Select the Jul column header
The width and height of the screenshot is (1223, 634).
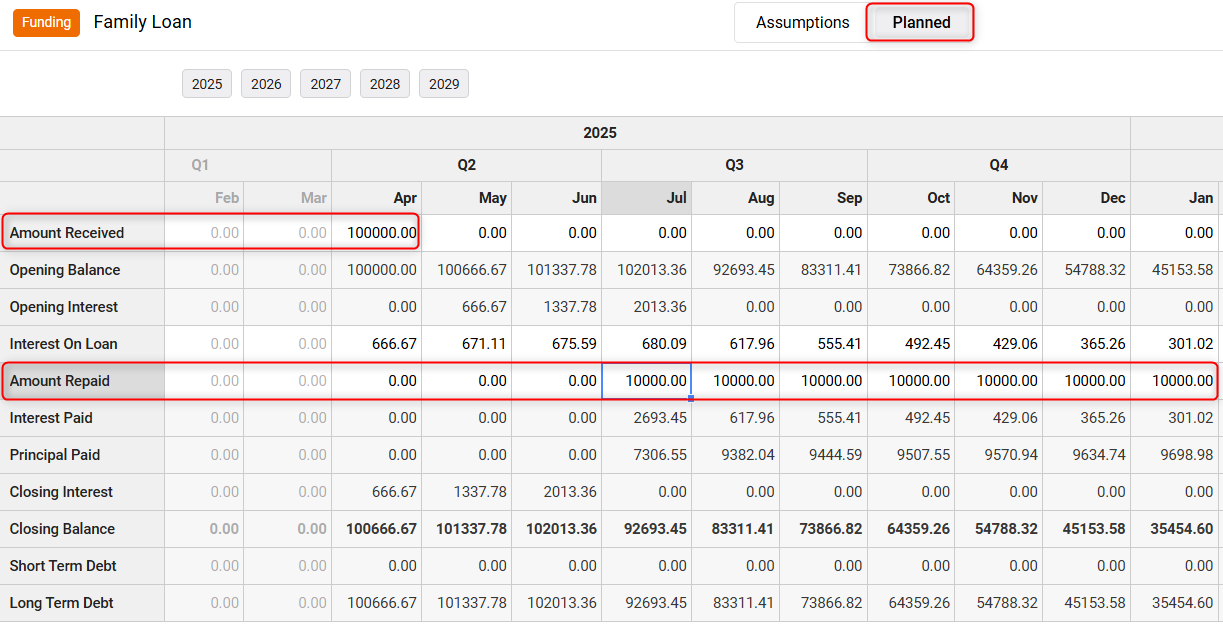click(x=647, y=198)
